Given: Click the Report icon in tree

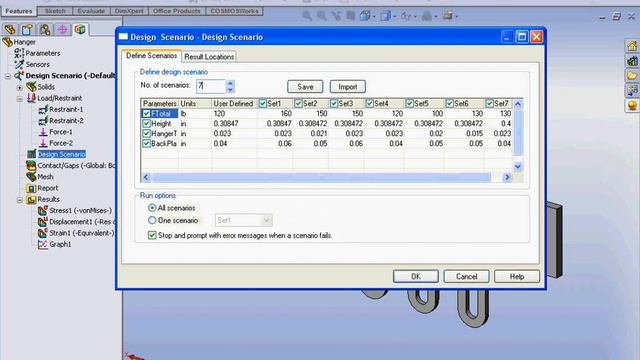Looking at the screenshot, I should [31, 188].
